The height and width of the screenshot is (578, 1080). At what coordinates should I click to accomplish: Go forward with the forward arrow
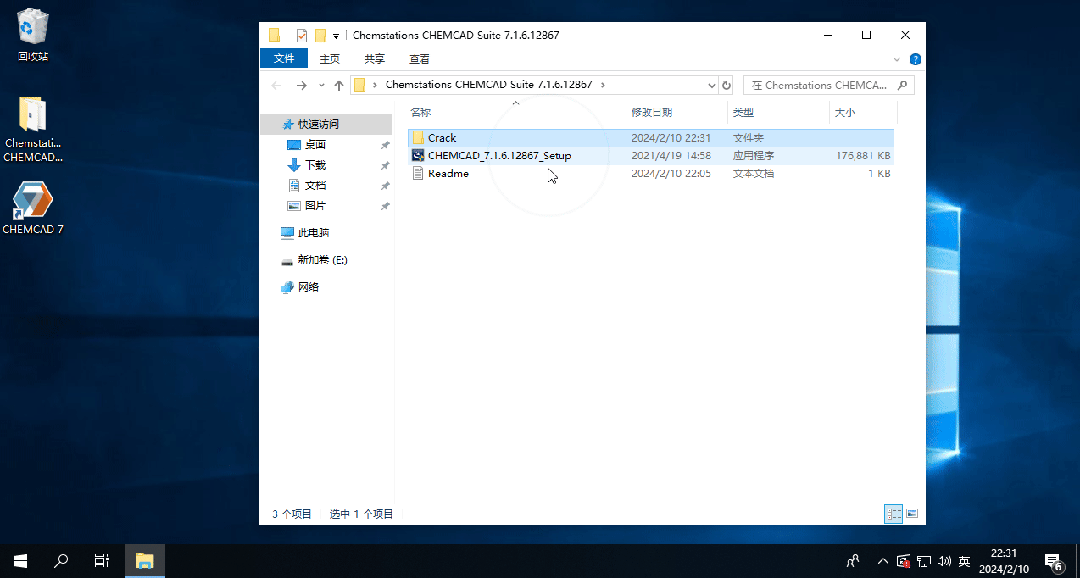coord(301,85)
